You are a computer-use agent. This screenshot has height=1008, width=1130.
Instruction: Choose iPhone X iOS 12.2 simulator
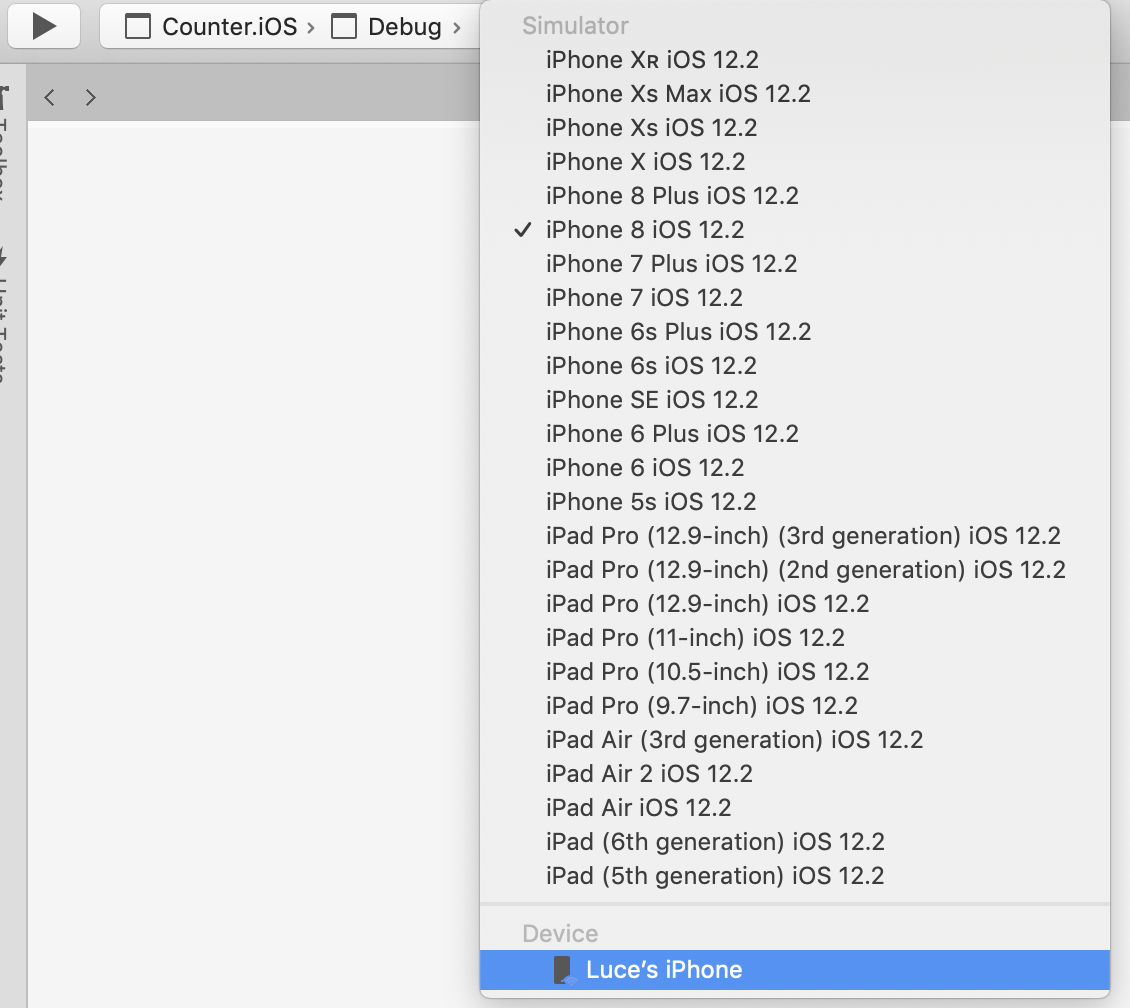coord(795,161)
